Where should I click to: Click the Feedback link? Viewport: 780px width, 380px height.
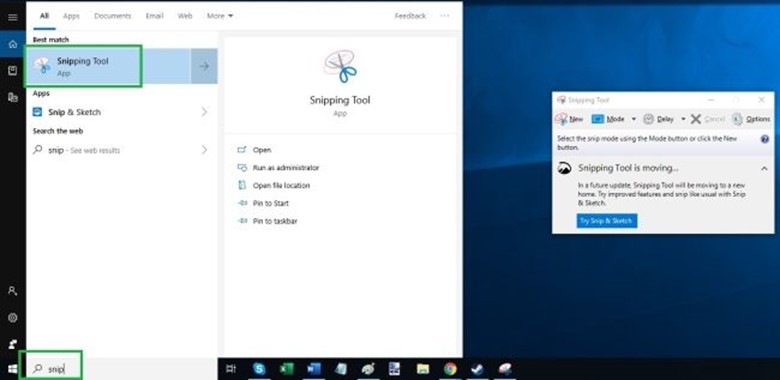tap(410, 16)
